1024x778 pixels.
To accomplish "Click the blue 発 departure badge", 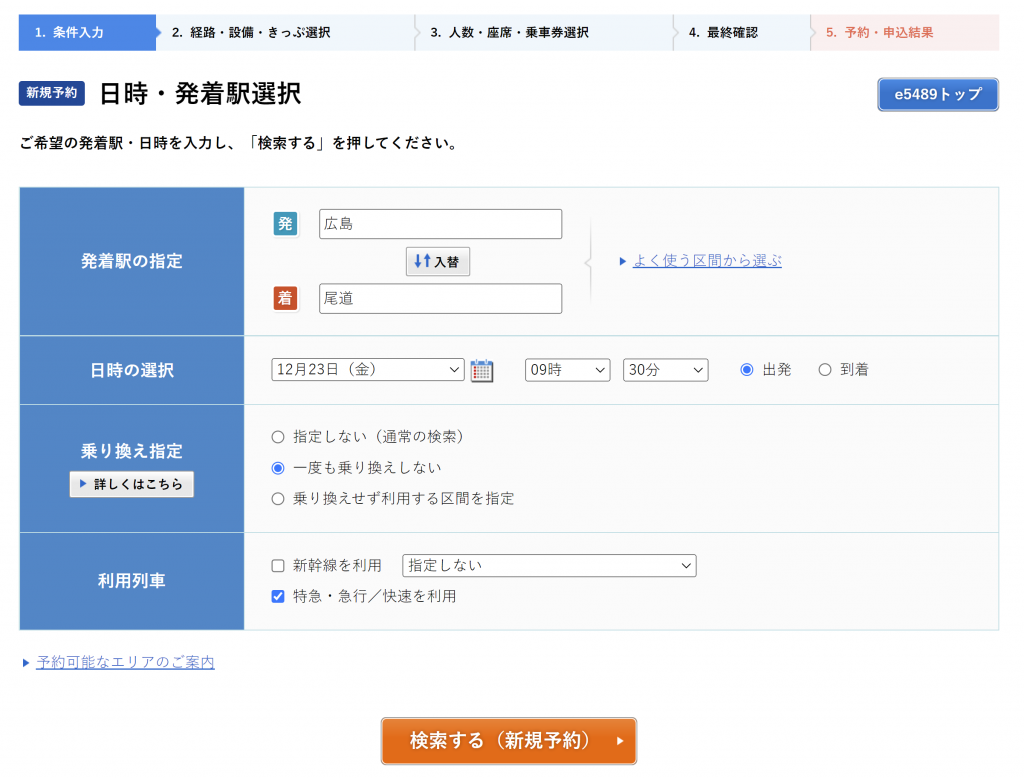I will click(x=286, y=224).
